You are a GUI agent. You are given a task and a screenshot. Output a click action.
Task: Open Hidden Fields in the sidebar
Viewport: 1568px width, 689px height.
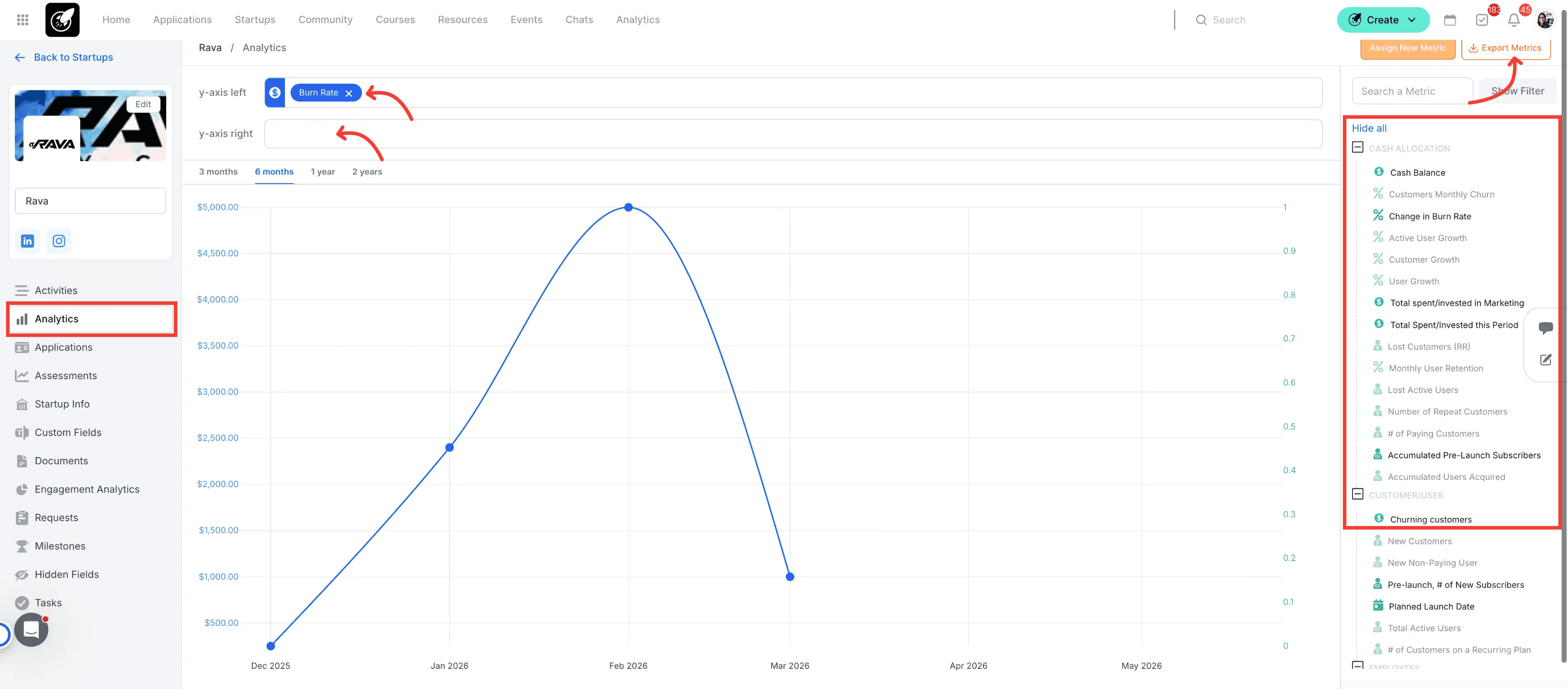coord(90,574)
